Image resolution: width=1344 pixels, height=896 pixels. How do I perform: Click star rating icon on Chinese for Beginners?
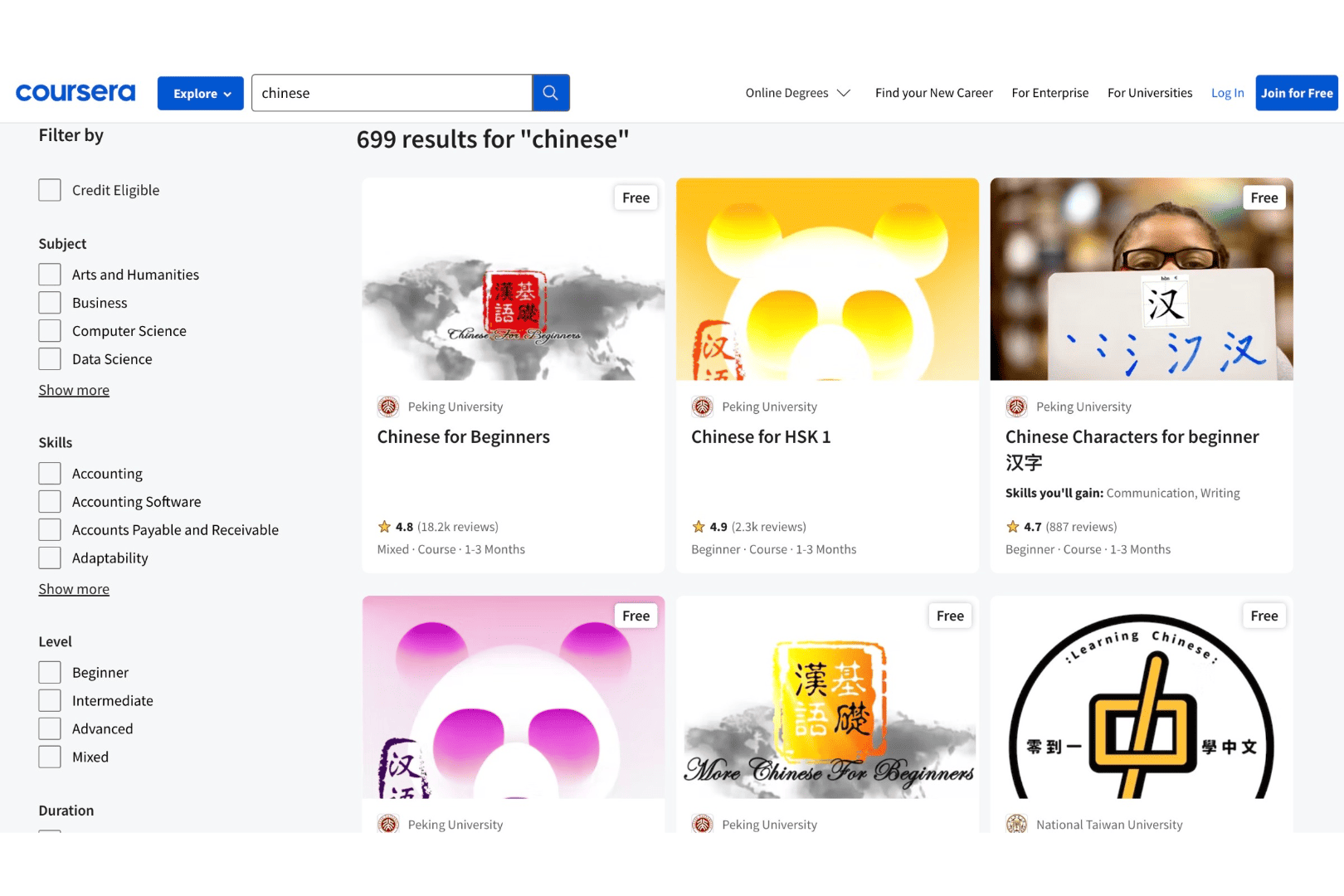(384, 527)
